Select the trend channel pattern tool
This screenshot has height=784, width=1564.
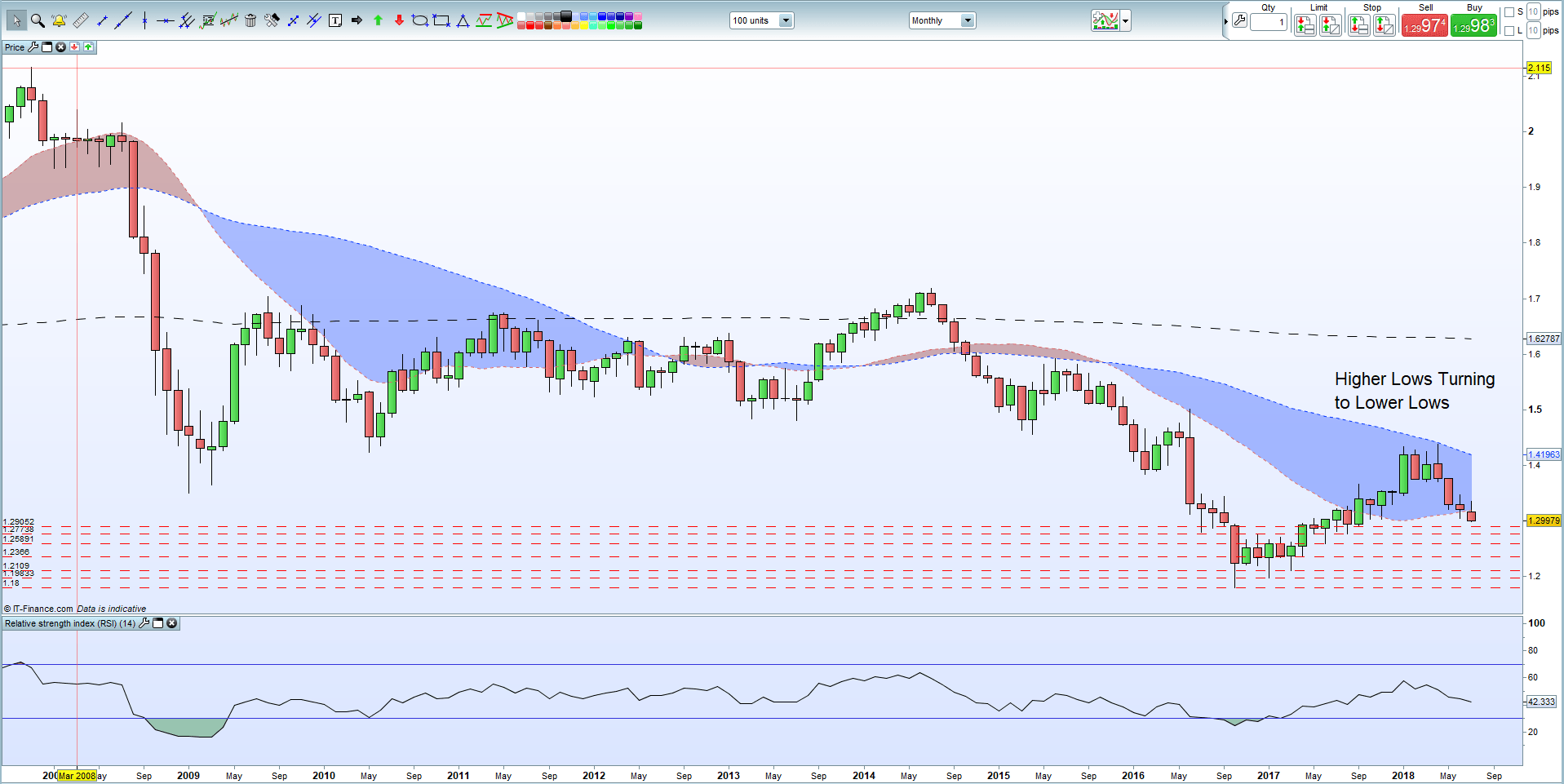coord(484,20)
